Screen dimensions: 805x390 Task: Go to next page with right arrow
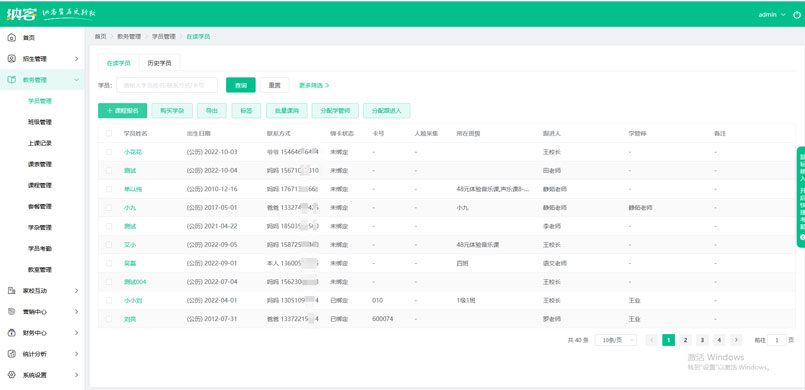tap(736, 340)
